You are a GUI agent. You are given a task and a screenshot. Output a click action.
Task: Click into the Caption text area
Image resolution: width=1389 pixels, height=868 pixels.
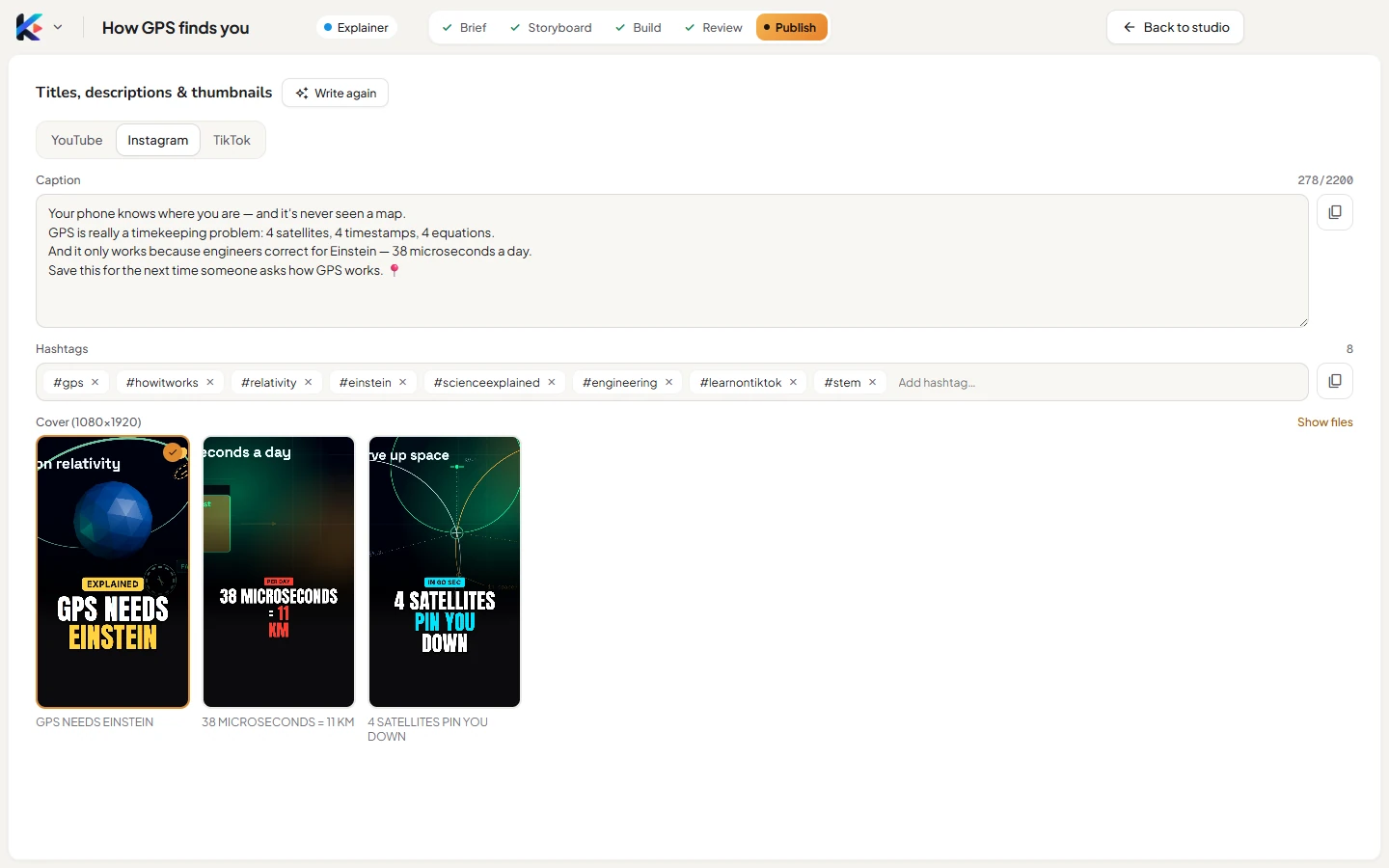coord(672,261)
